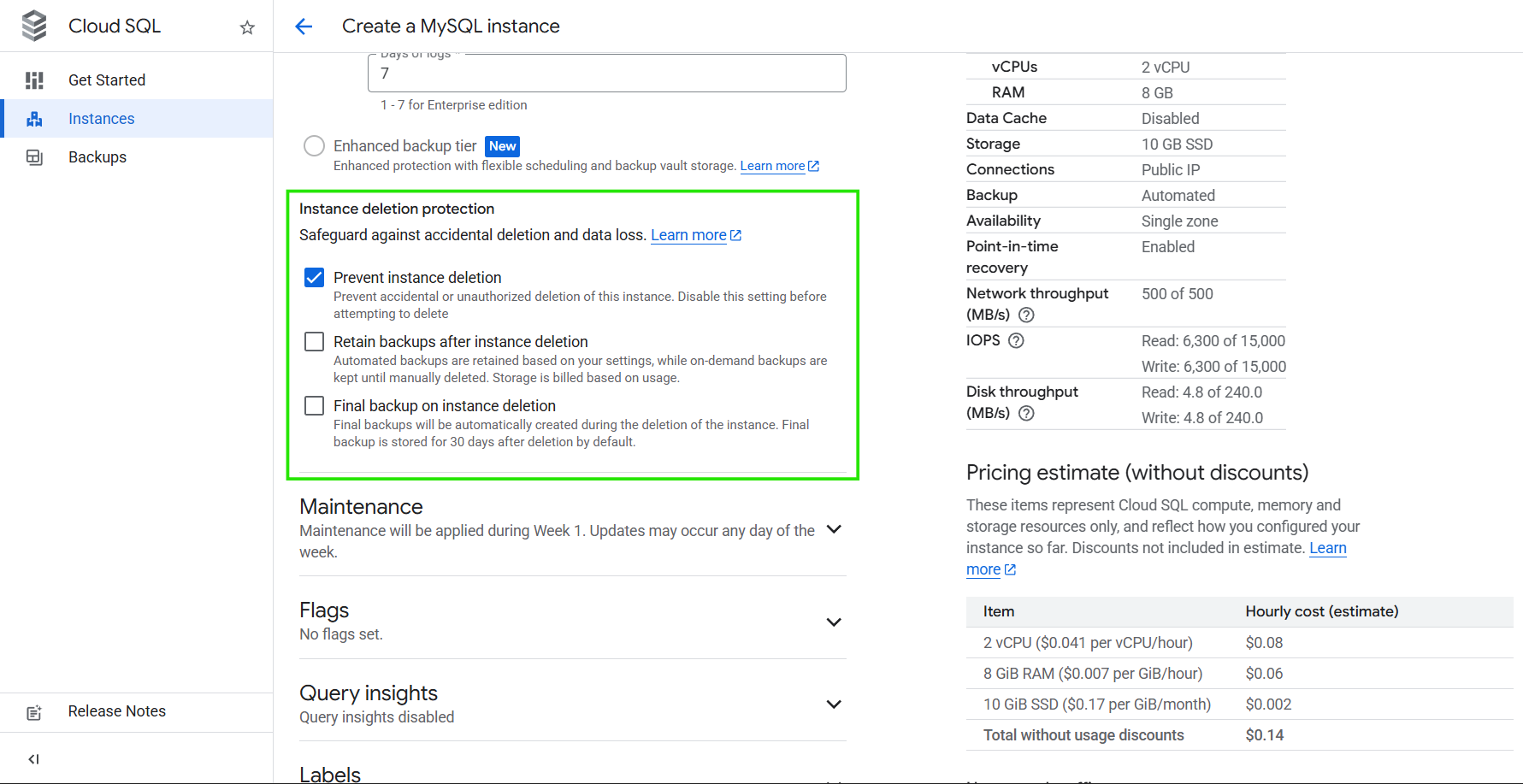Collapse the sidebar with the bottom-left arrow icon

33,758
